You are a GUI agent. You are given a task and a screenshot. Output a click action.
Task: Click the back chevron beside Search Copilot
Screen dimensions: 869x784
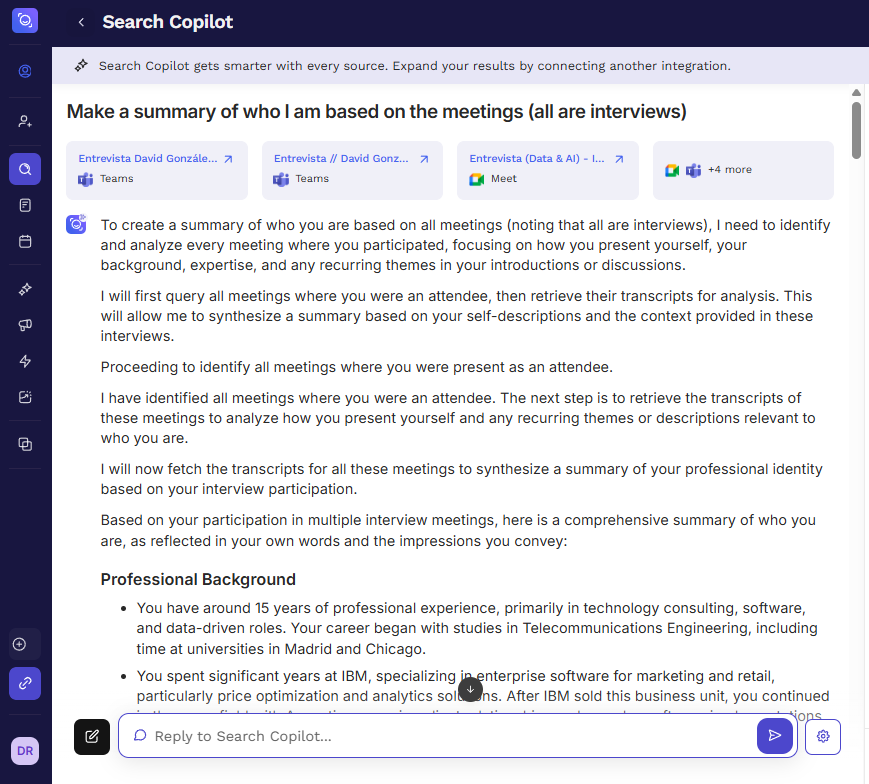(81, 22)
